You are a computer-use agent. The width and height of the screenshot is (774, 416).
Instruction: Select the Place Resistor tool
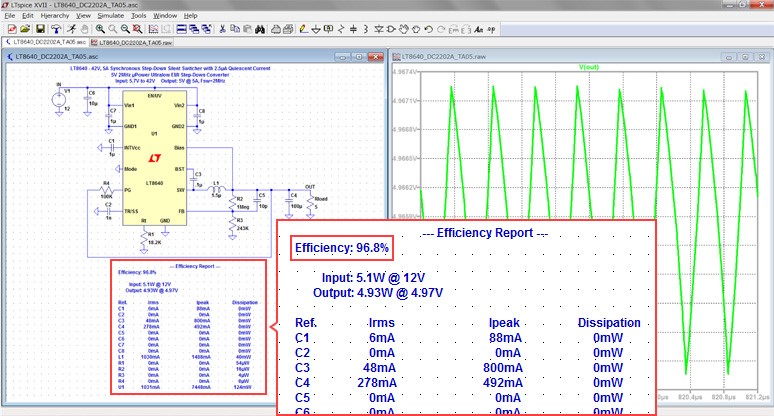point(342,28)
